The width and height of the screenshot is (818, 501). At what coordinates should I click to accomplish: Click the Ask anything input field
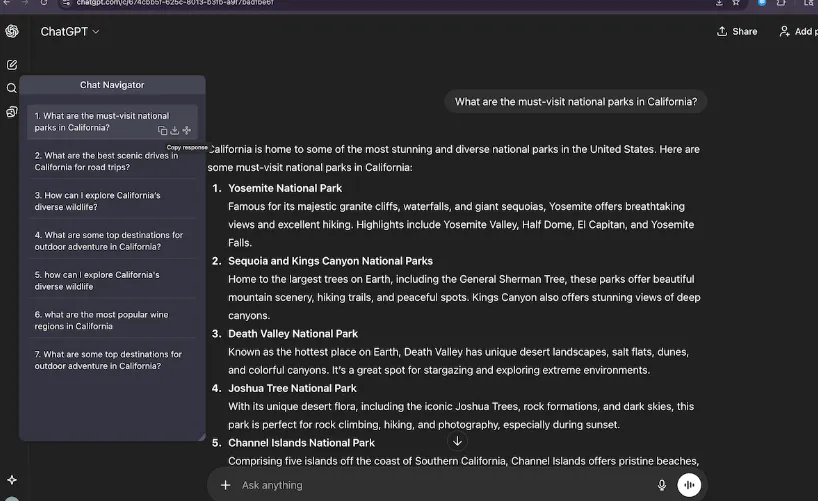(x=440, y=485)
